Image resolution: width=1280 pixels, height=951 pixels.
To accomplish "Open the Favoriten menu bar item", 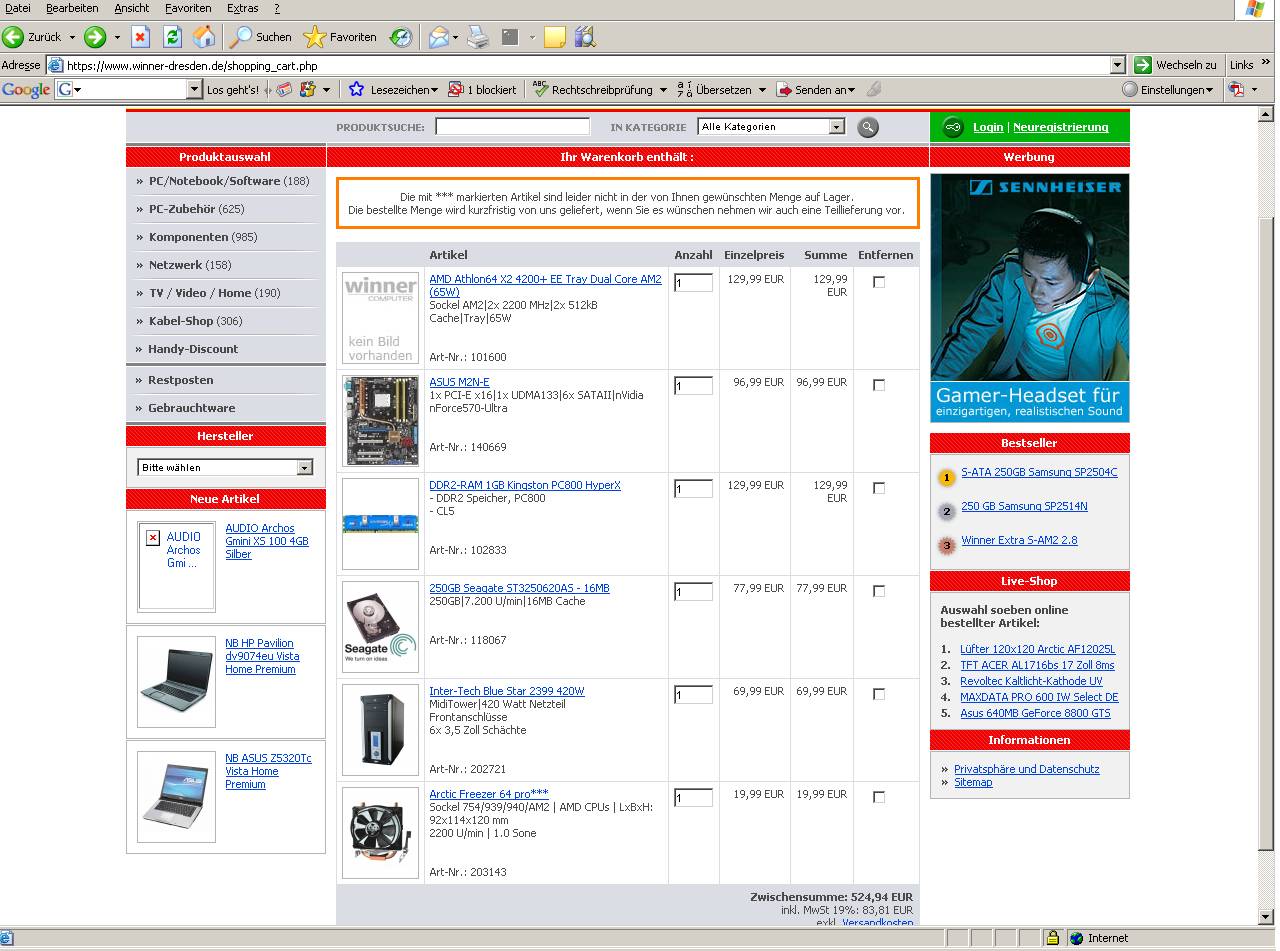I will click(x=188, y=8).
